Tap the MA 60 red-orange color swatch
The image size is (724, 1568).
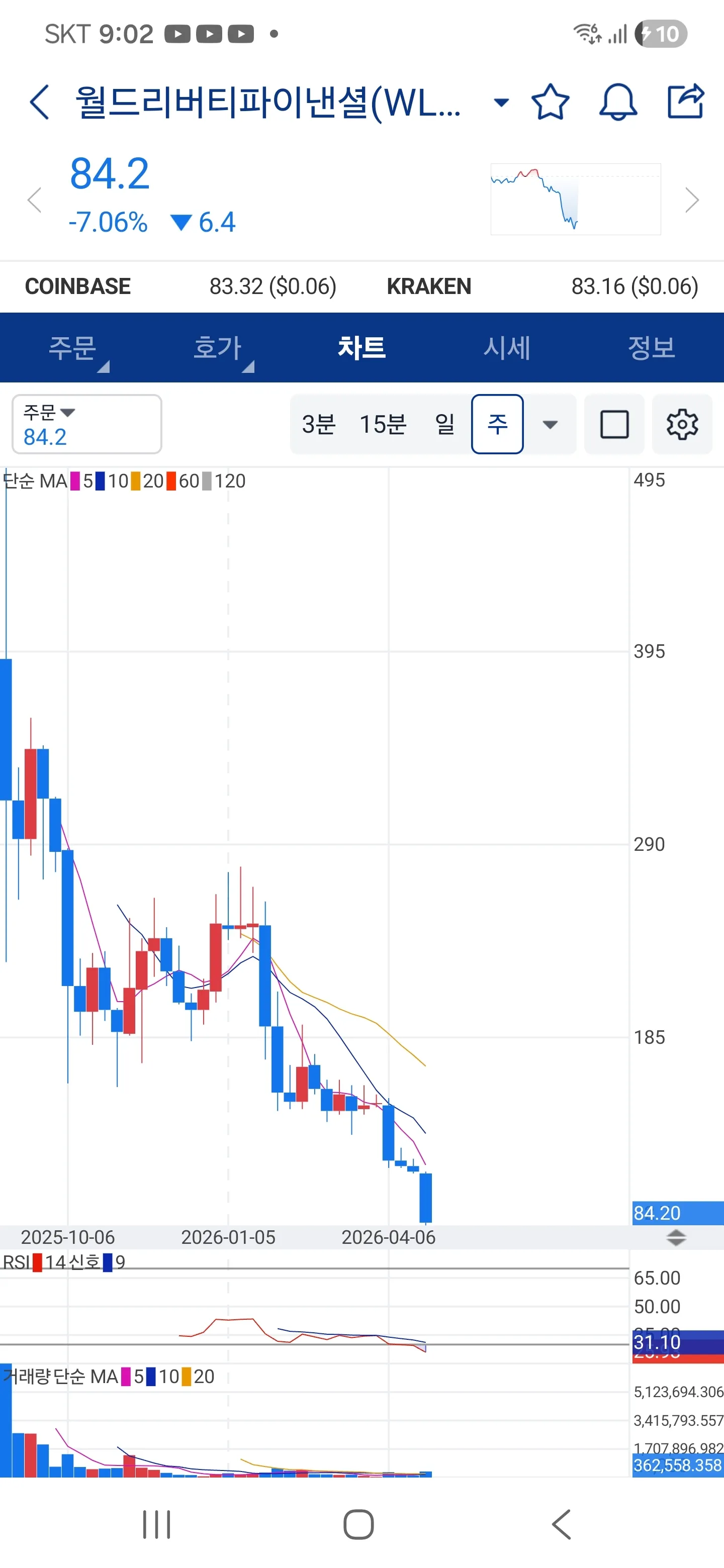click(171, 481)
